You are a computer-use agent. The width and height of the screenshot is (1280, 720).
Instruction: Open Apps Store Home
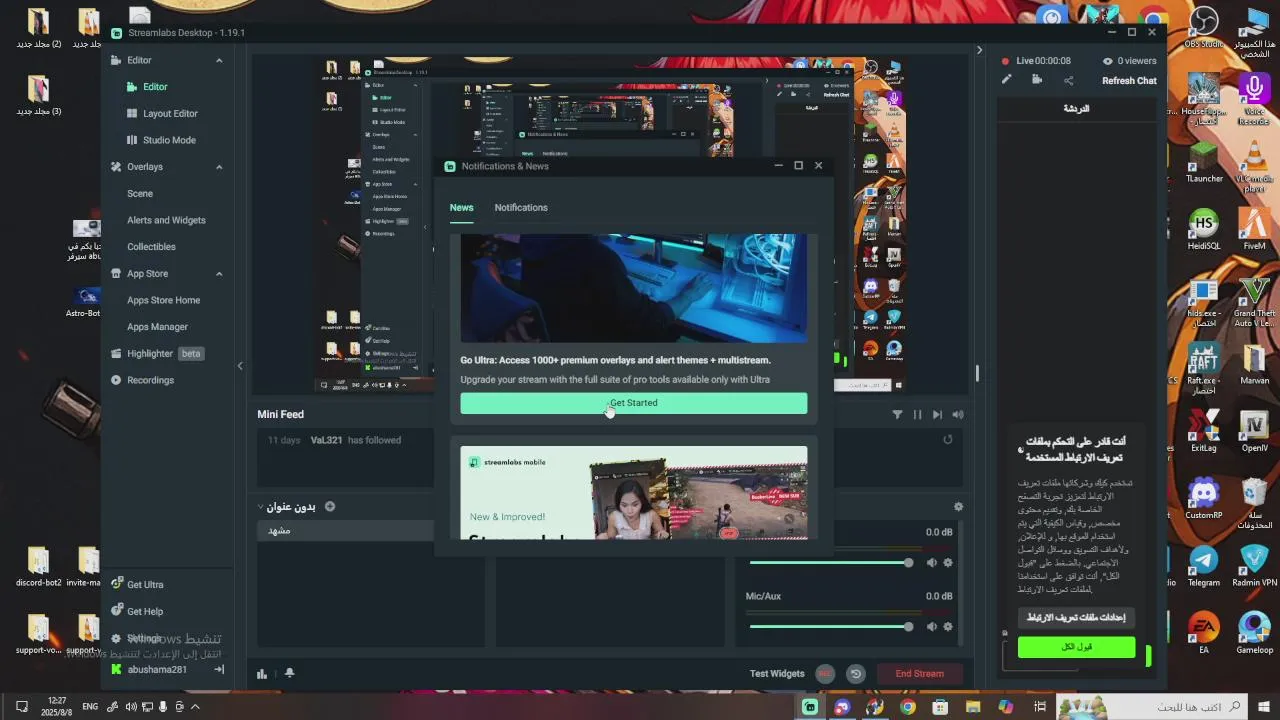(x=163, y=300)
